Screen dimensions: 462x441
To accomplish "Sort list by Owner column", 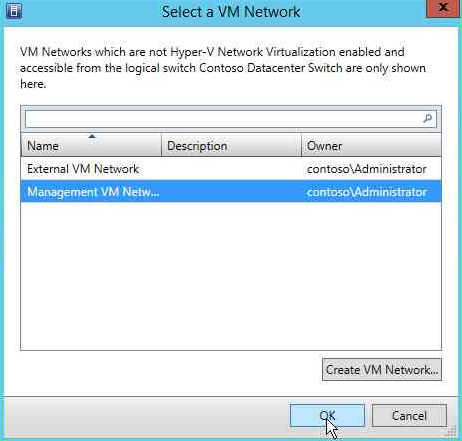I will (371, 146).
